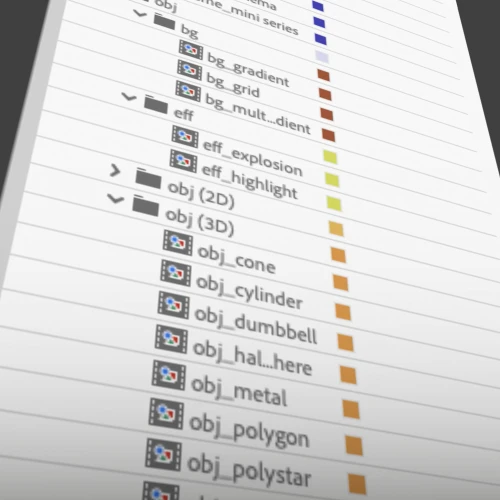Screen dimensions: 500x500
Task: Select the obj_cylinder composition icon
Action: 176,273
